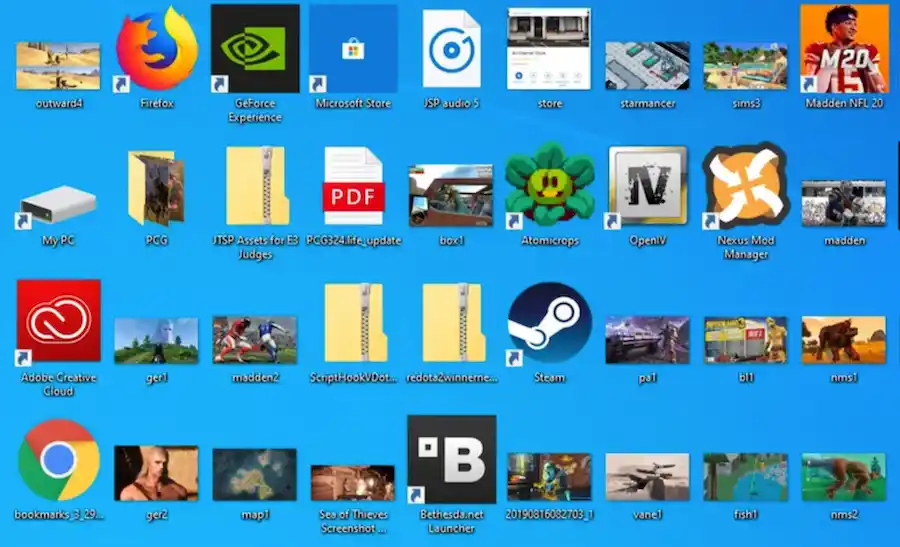Launch GeForce Experience
Screen dimensions: 900x547
pos(255,48)
